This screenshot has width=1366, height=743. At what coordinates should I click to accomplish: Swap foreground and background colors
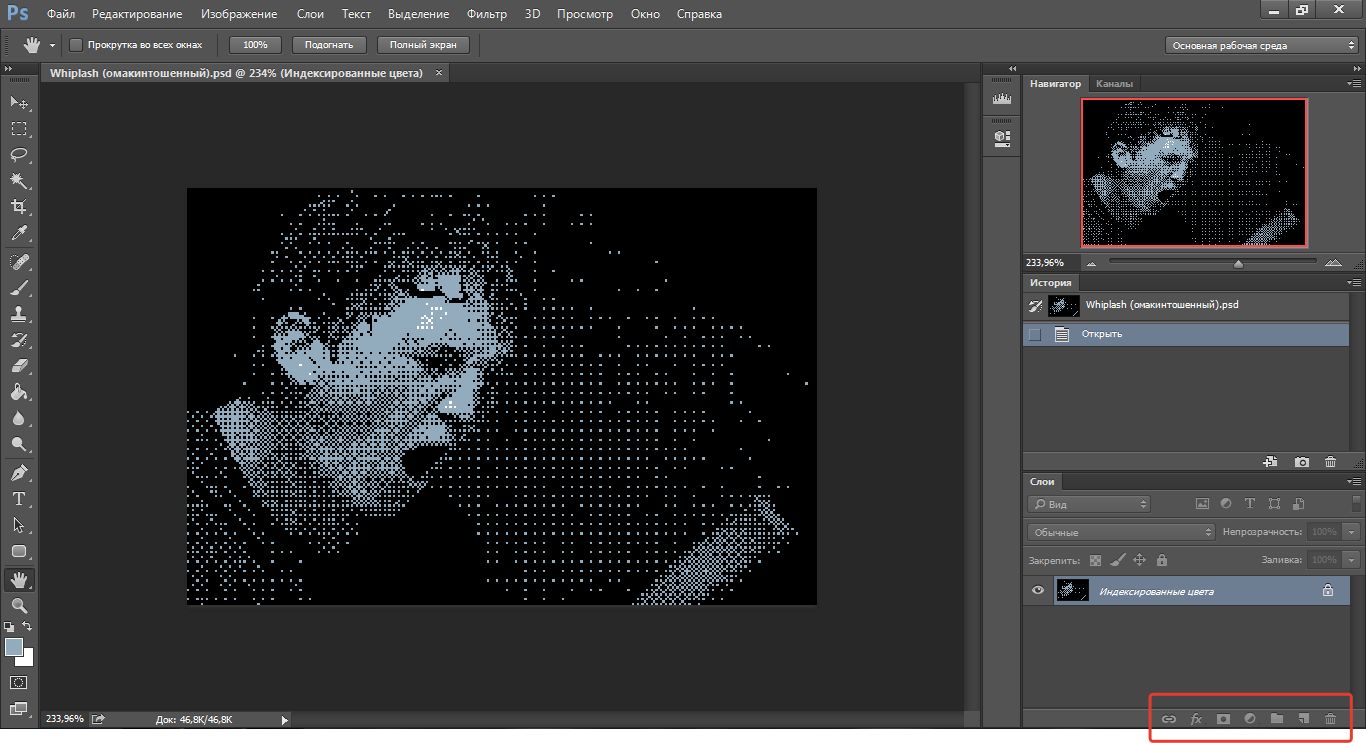coord(29,626)
